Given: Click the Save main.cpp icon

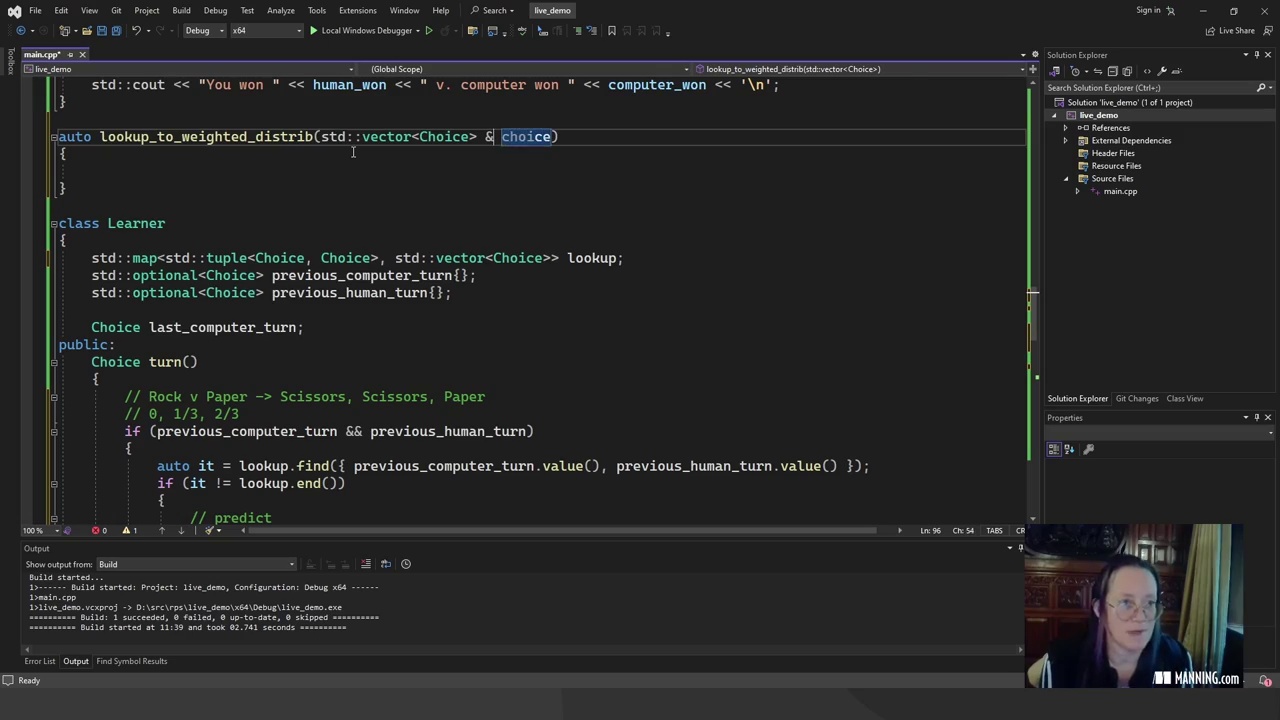Looking at the screenshot, I should point(102,31).
